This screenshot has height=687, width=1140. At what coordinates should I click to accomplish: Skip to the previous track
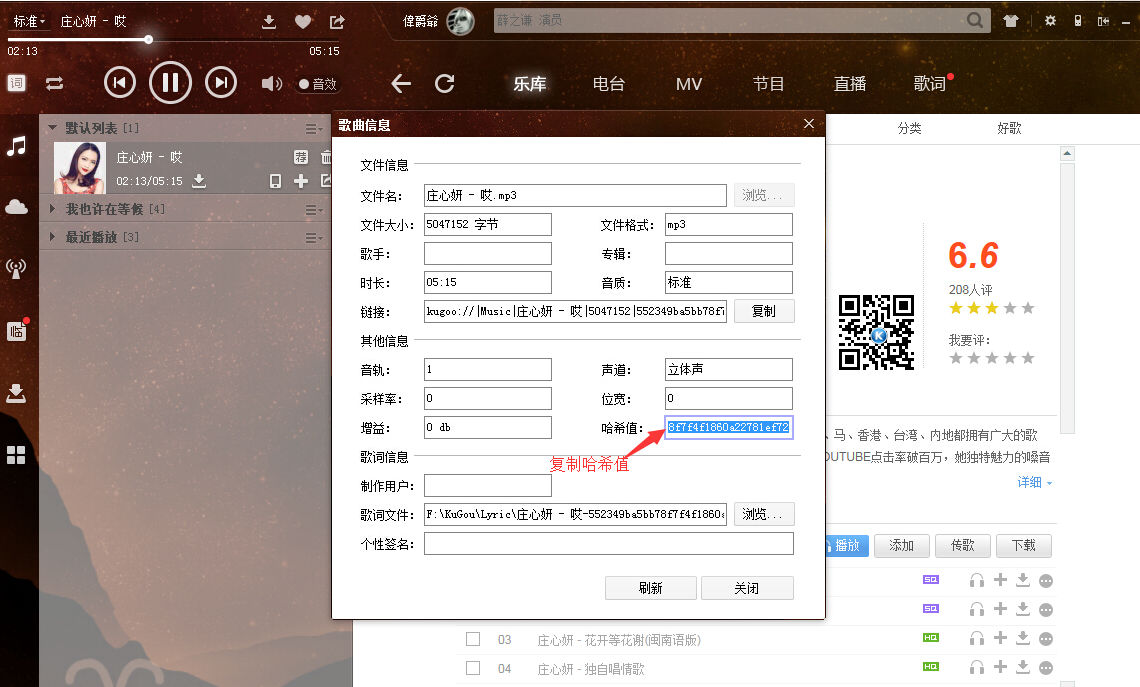120,83
